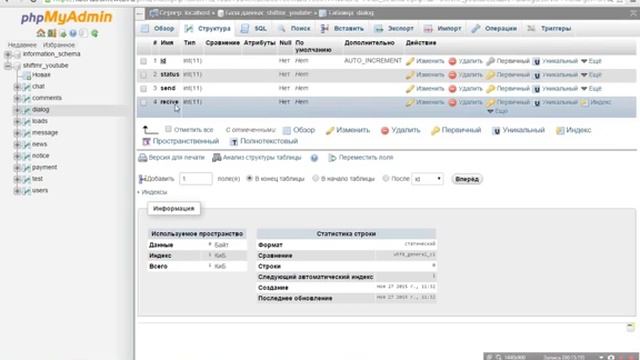The height and width of the screenshot is (360, 640).
Task: Check the checkbox for the recive column
Action: (x=143, y=102)
